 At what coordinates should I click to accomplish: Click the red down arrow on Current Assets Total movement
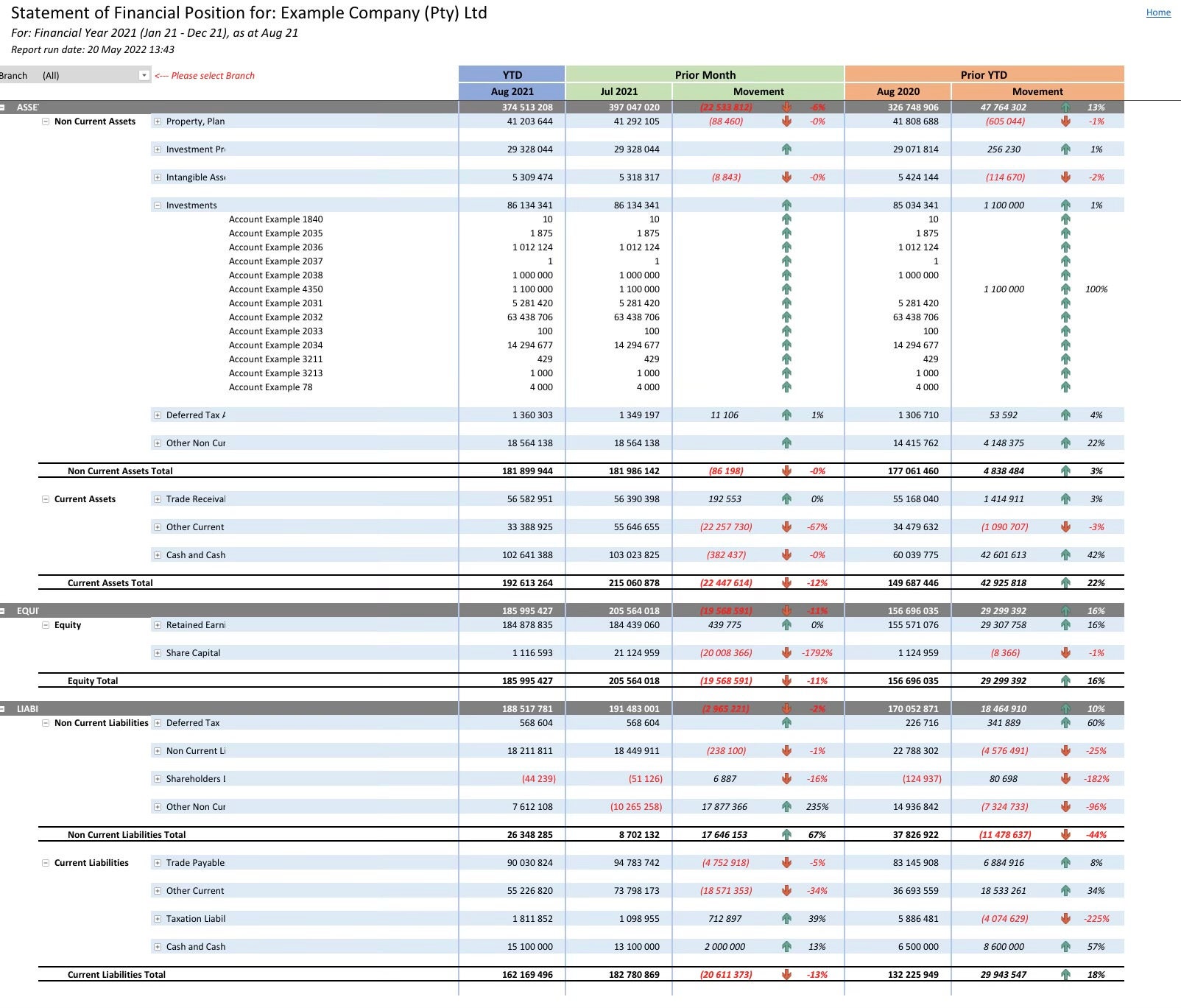(x=787, y=582)
